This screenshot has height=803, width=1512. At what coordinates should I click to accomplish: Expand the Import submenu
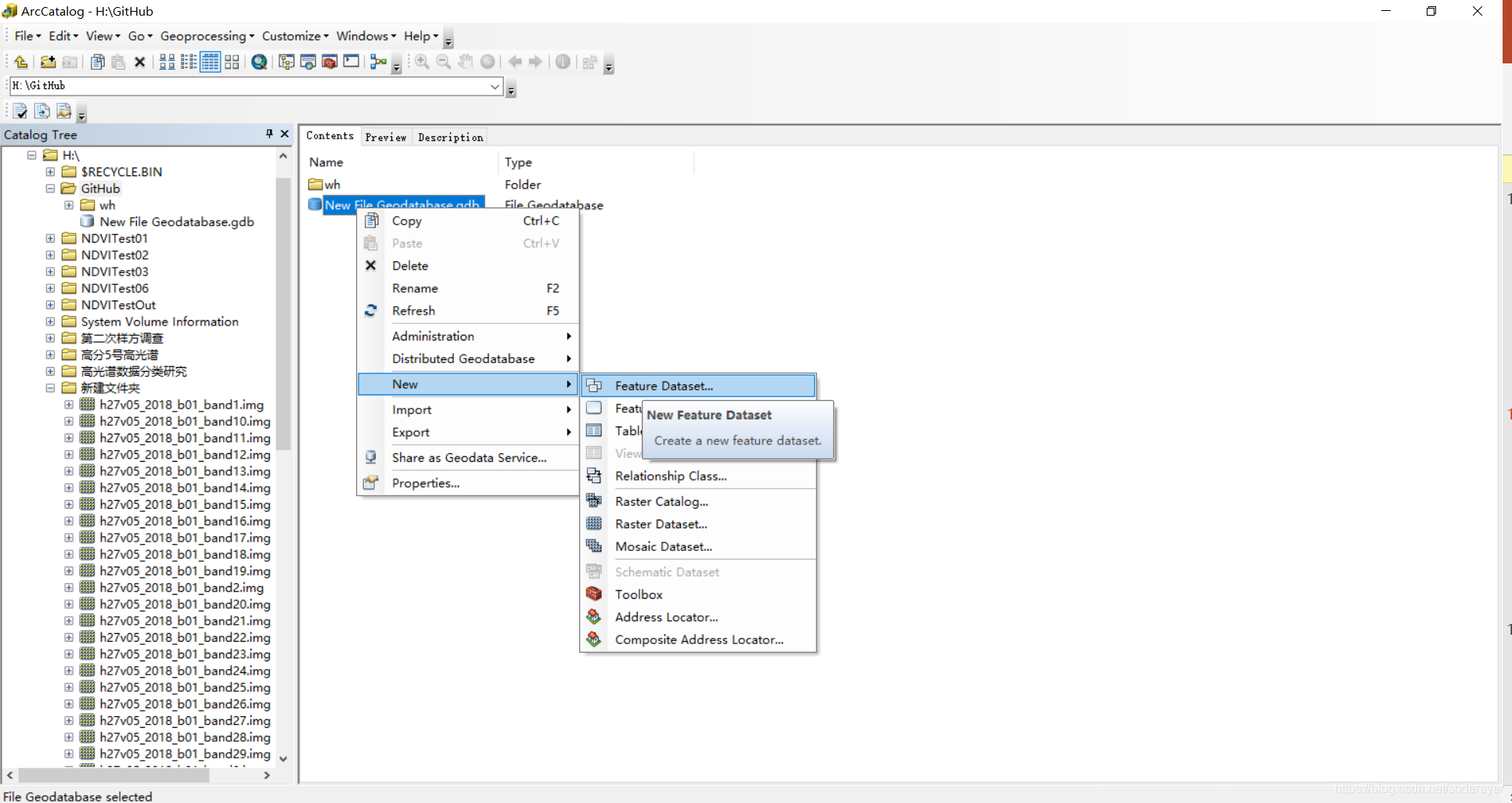pos(468,410)
